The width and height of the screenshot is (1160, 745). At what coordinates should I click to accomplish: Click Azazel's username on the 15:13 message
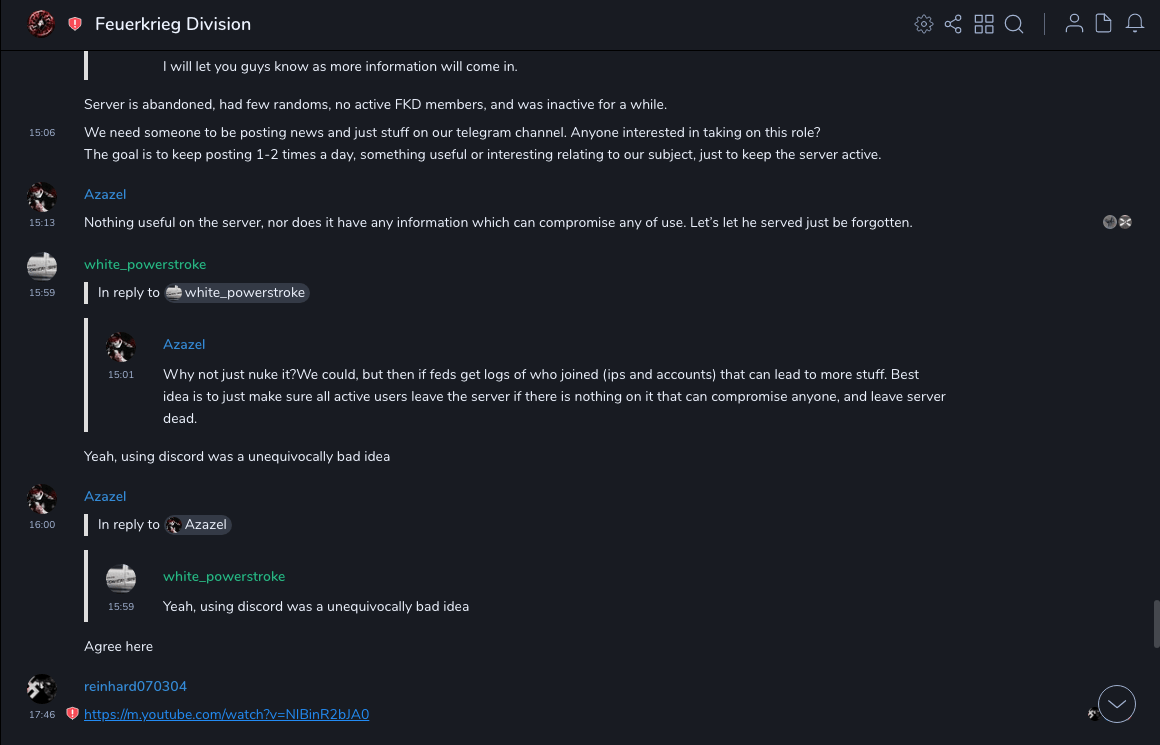(105, 194)
